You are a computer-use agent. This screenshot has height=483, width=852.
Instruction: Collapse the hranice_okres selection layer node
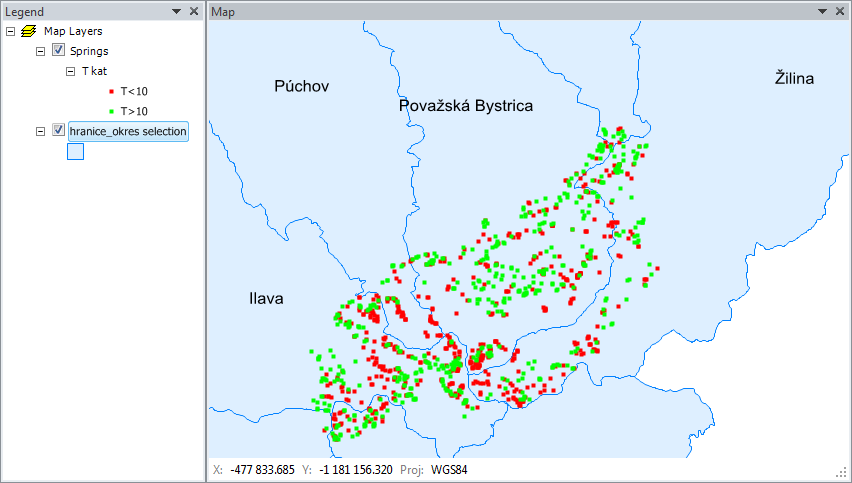(40, 131)
